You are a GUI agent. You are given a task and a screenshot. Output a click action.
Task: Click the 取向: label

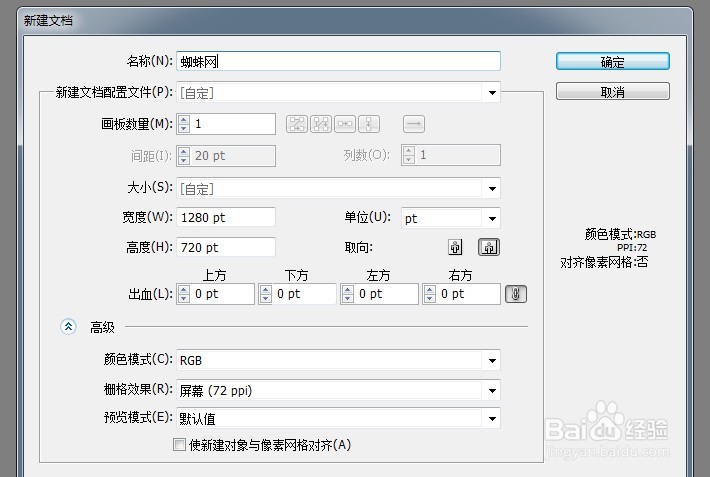pyautogui.click(x=358, y=247)
